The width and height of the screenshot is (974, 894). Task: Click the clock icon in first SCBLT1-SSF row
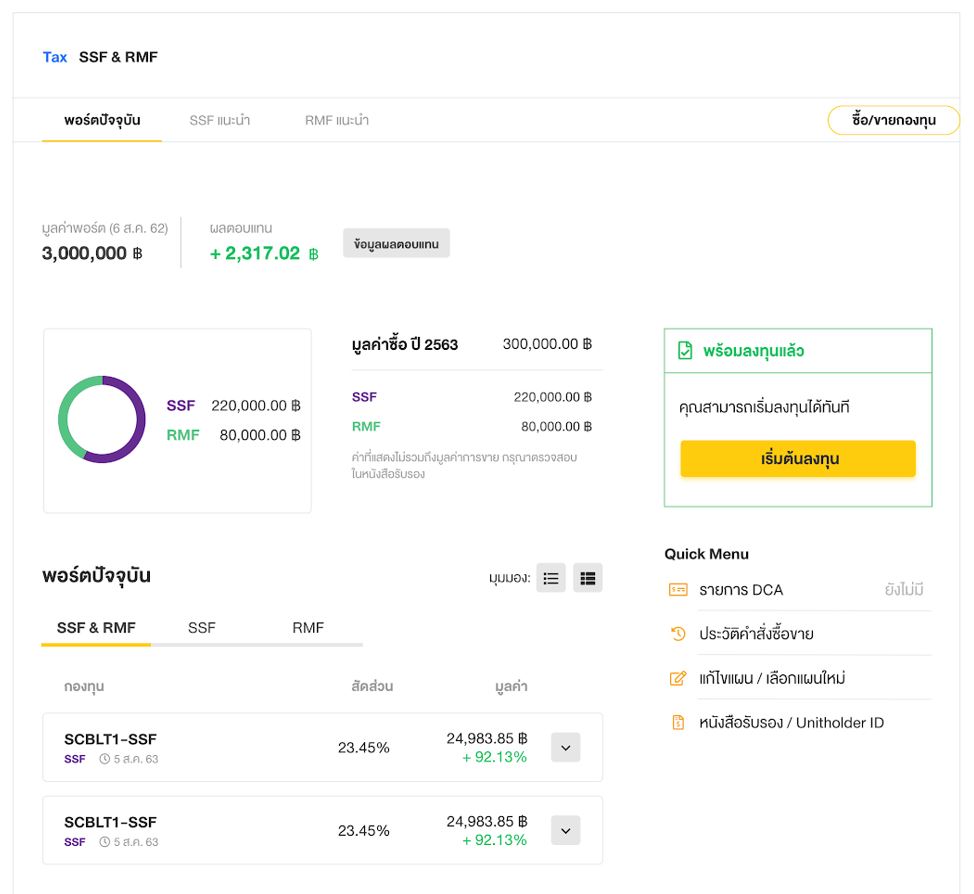point(104,759)
